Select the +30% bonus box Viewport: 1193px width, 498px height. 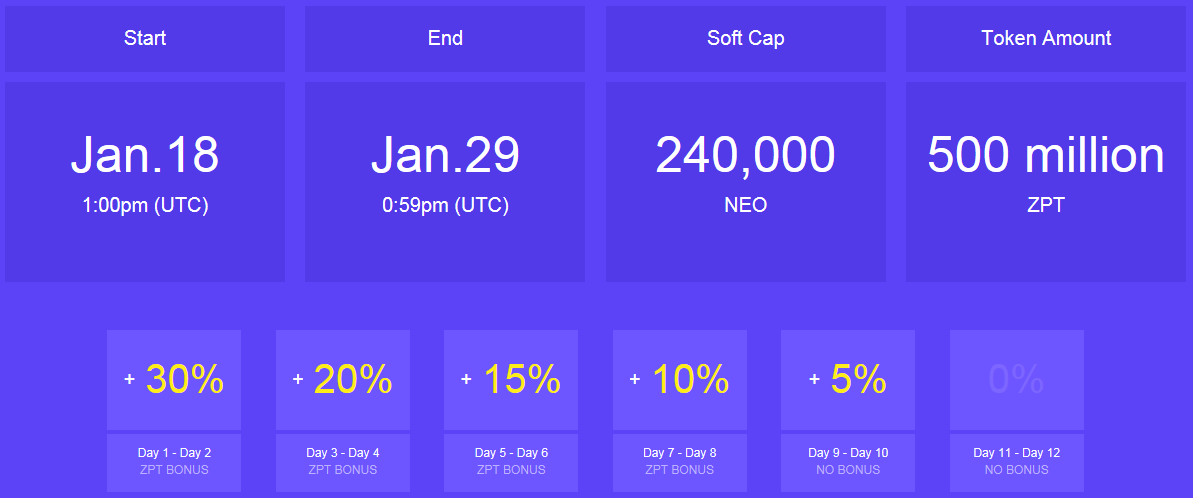(174, 380)
